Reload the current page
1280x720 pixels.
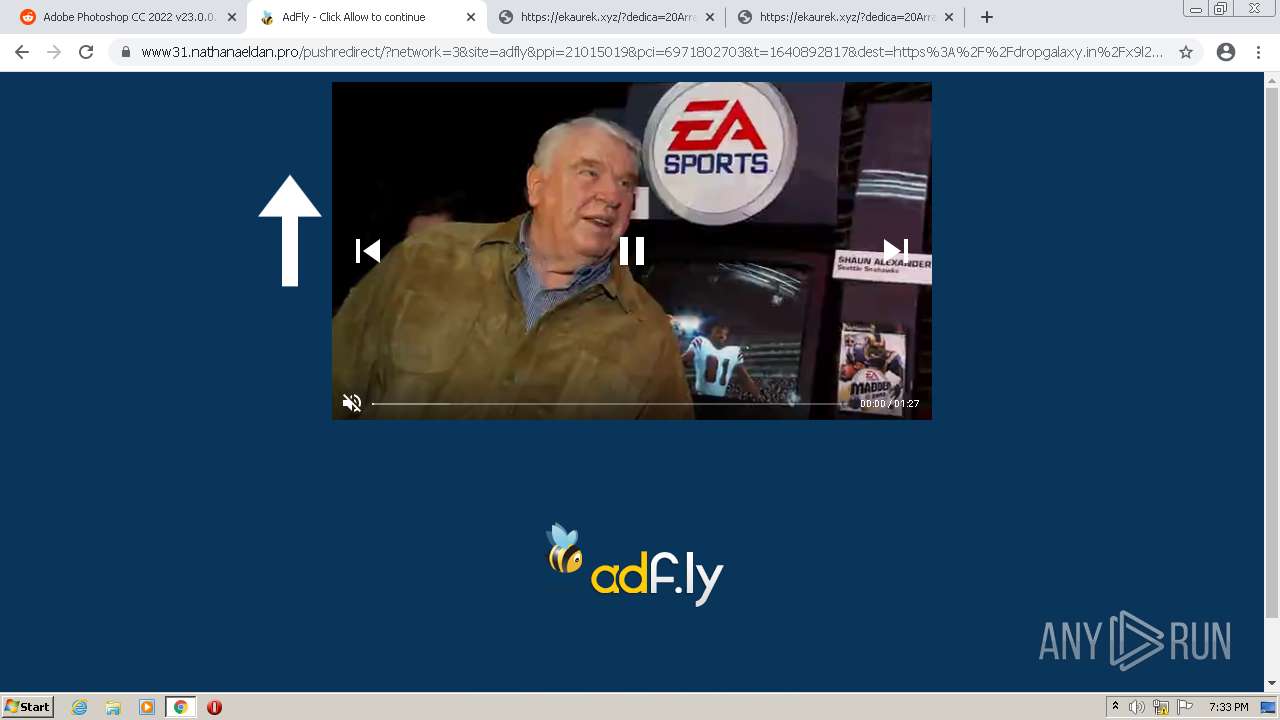tap(86, 52)
